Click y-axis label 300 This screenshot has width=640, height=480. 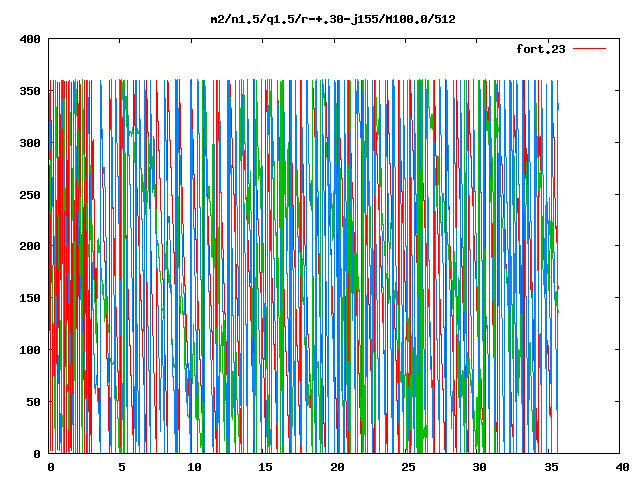(30, 143)
